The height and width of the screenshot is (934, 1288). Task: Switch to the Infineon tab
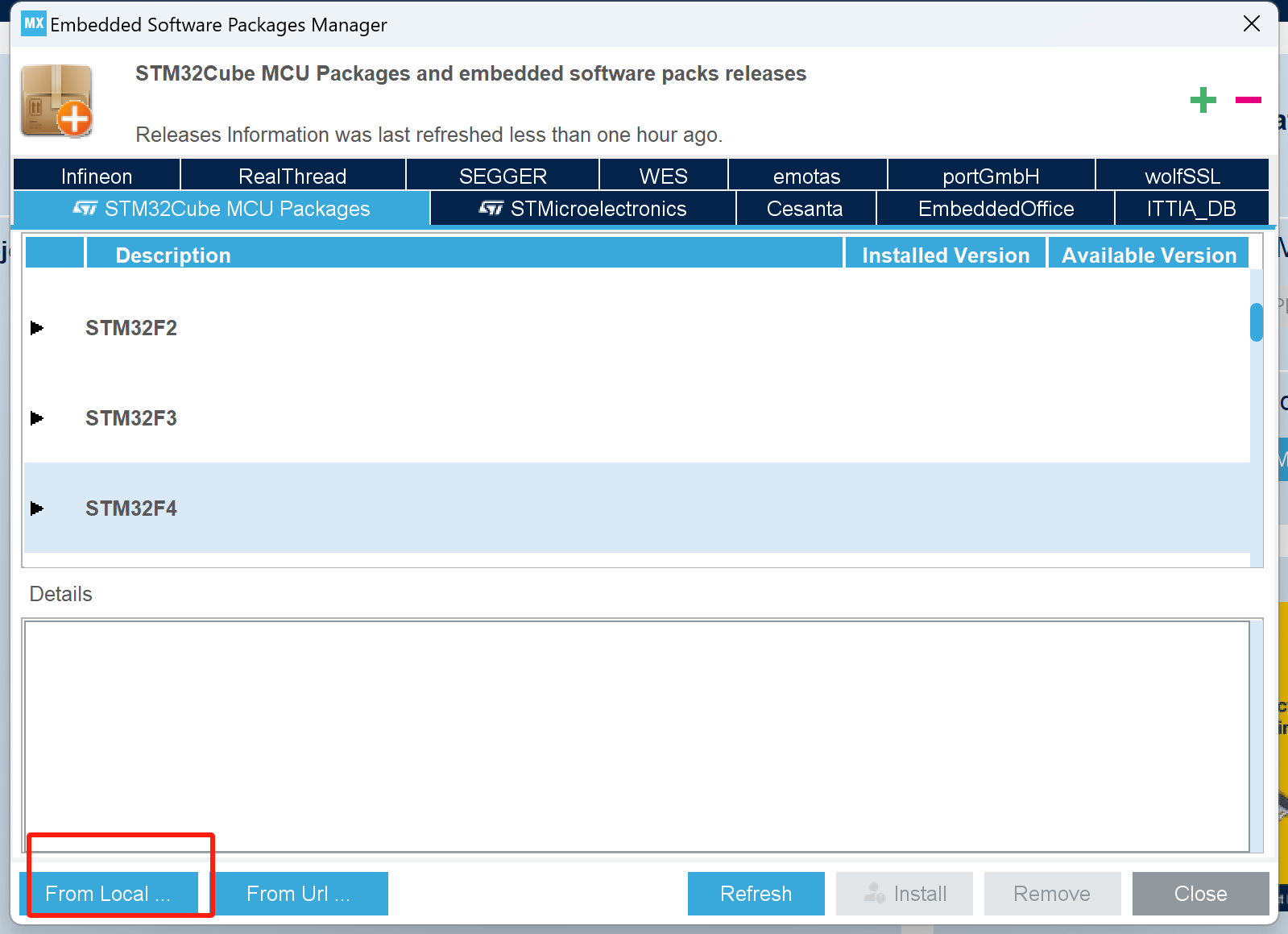(x=97, y=176)
